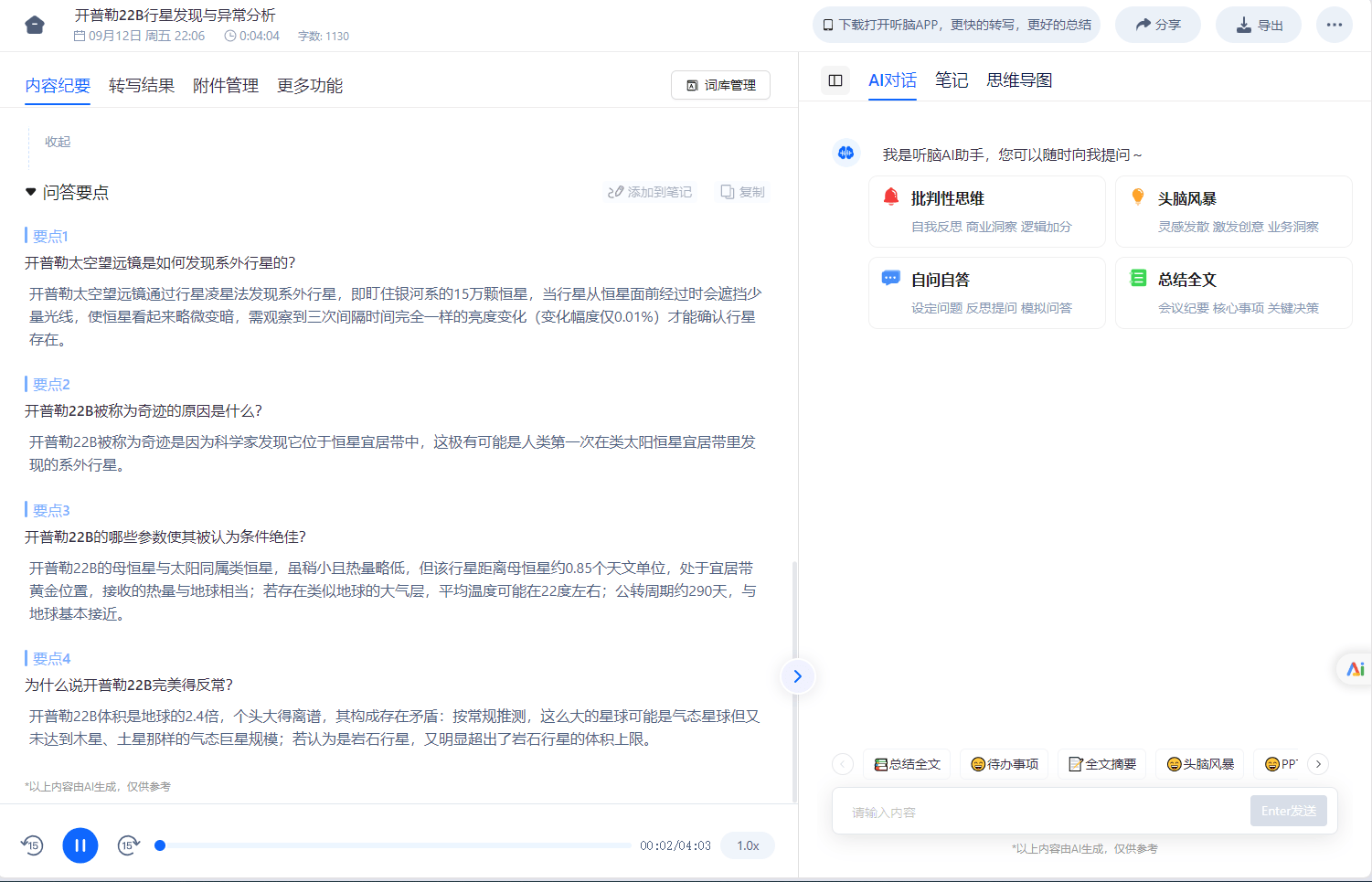Collapse the left panel with arrow button
This screenshot has height=882, width=1372.
point(797,676)
